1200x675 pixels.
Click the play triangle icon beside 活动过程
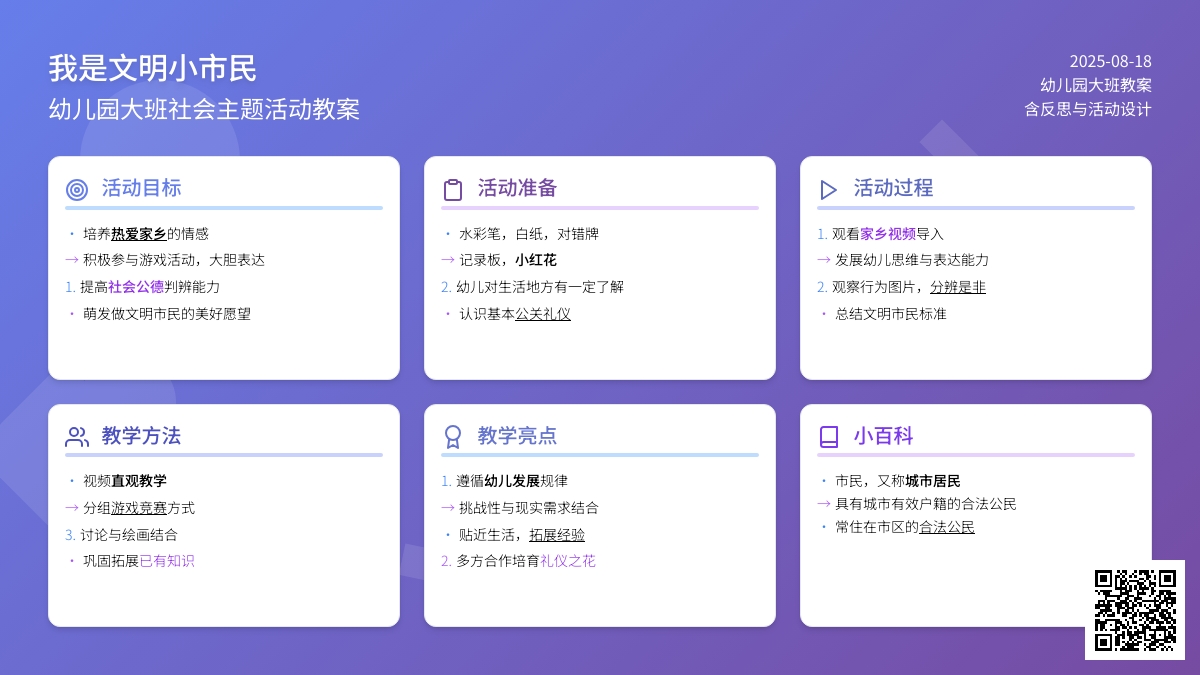(x=829, y=189)
